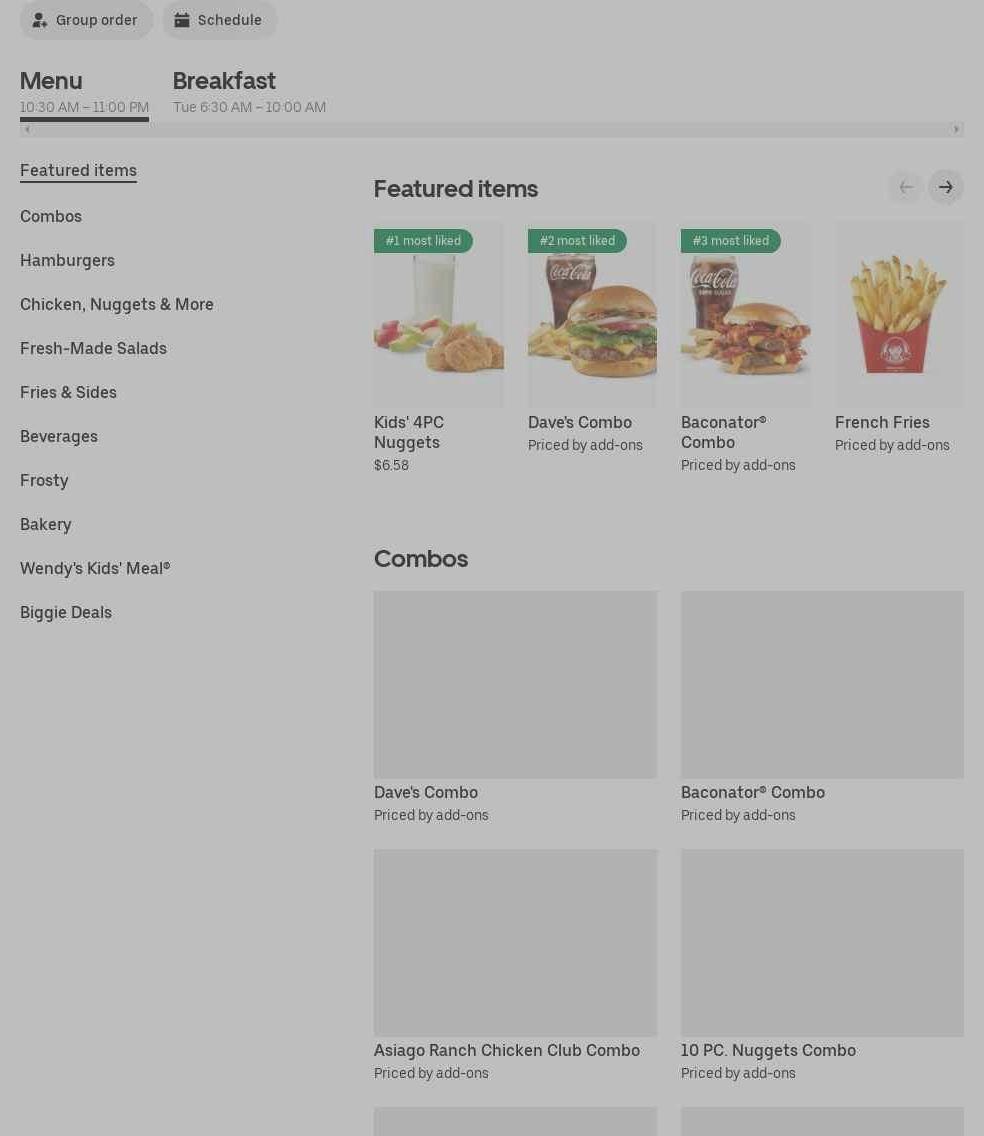Jump to Combos category in sidebar
The image size is (984, 1136).
tap(51, 217)
